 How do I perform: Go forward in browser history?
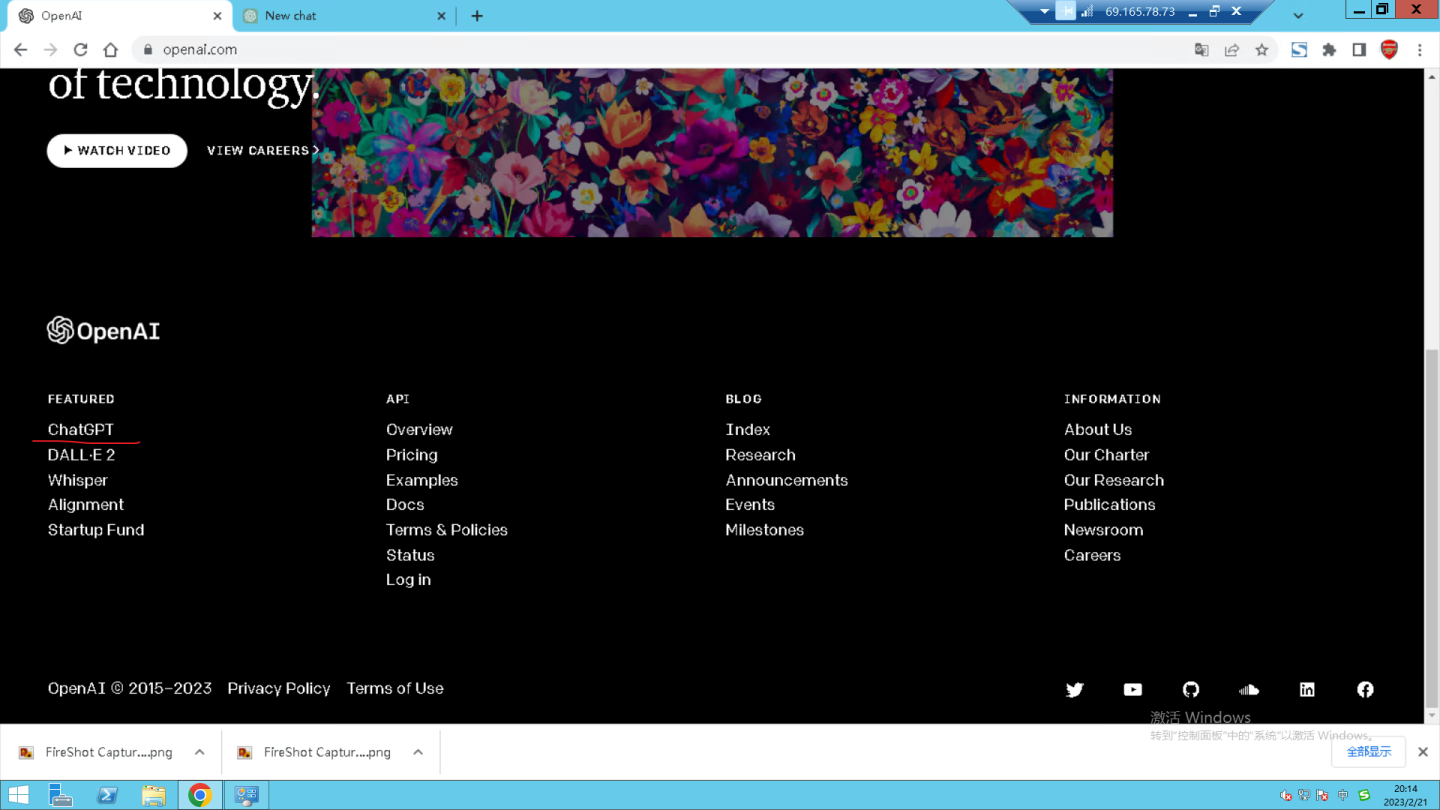pyautogui.click(x=51, y=49)
